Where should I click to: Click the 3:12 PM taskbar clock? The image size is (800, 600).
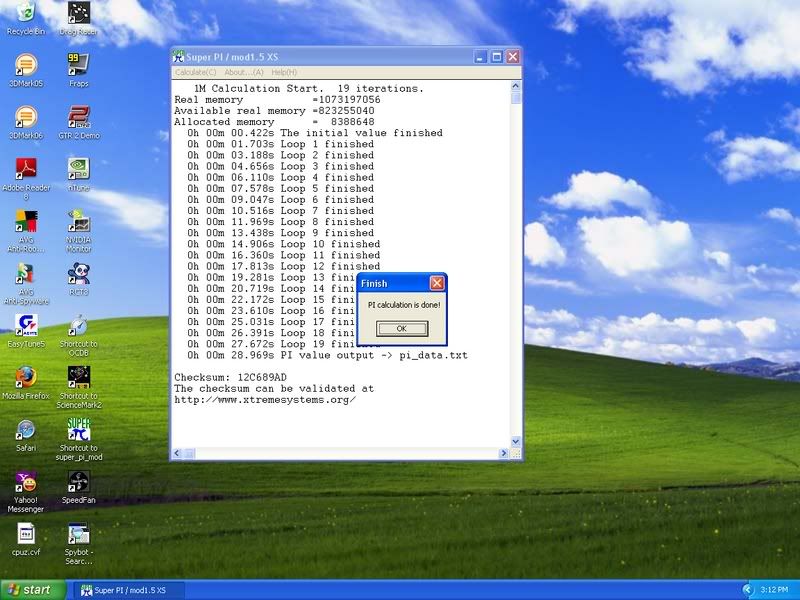[x=773, y=590]
